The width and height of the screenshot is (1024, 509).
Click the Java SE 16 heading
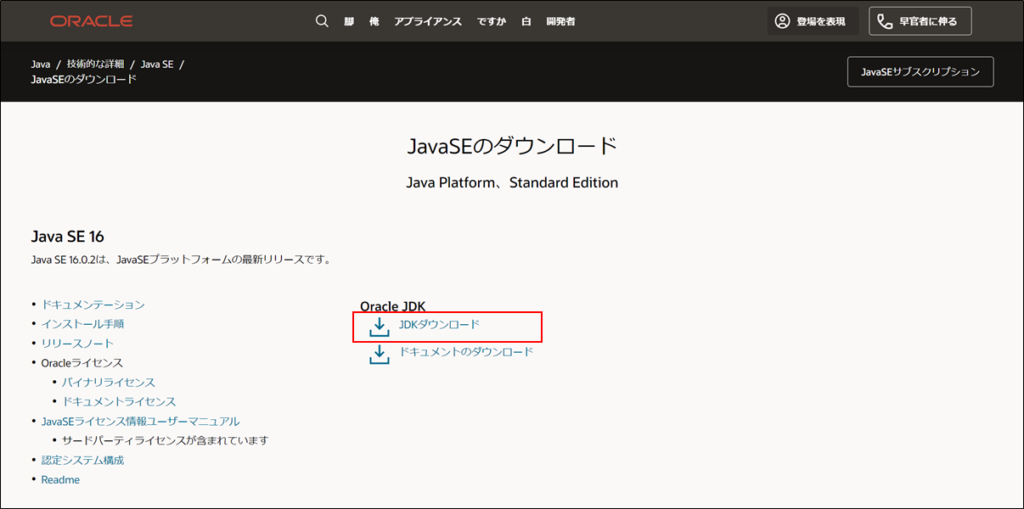[68, 237]
